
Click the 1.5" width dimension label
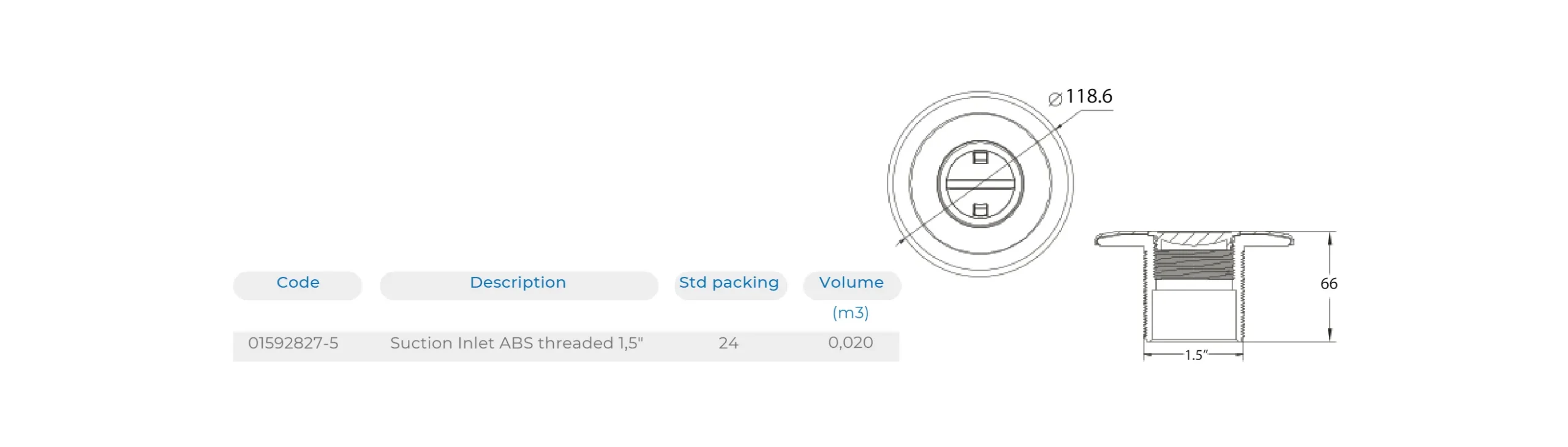coord(1196,355)
